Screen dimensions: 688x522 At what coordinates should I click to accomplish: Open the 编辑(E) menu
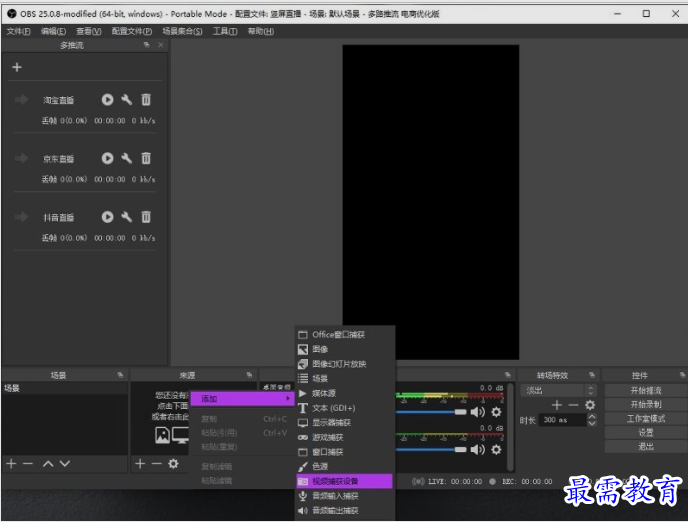(54, 31)
